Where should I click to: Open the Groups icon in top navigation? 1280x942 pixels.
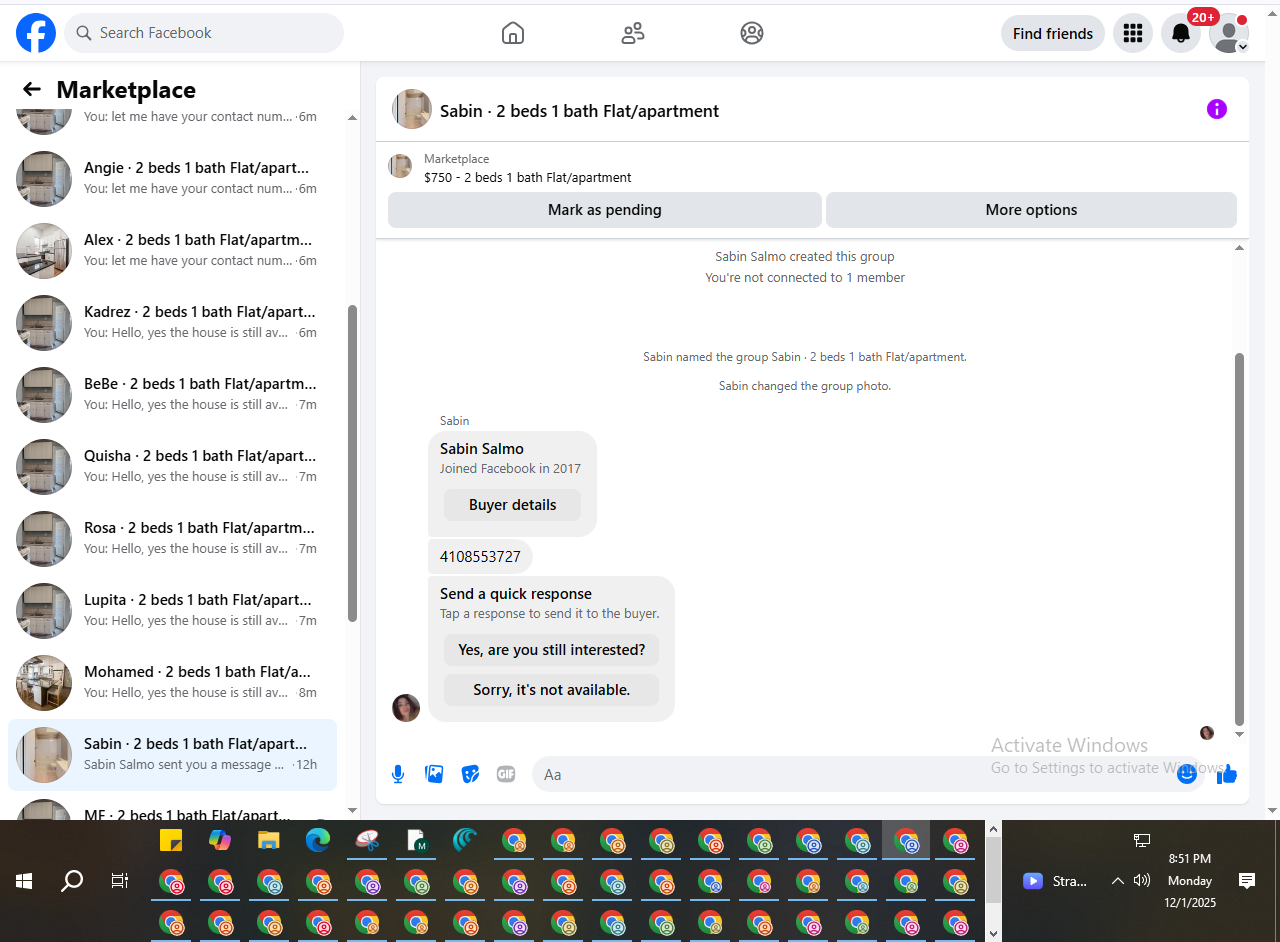pos(752,33)
